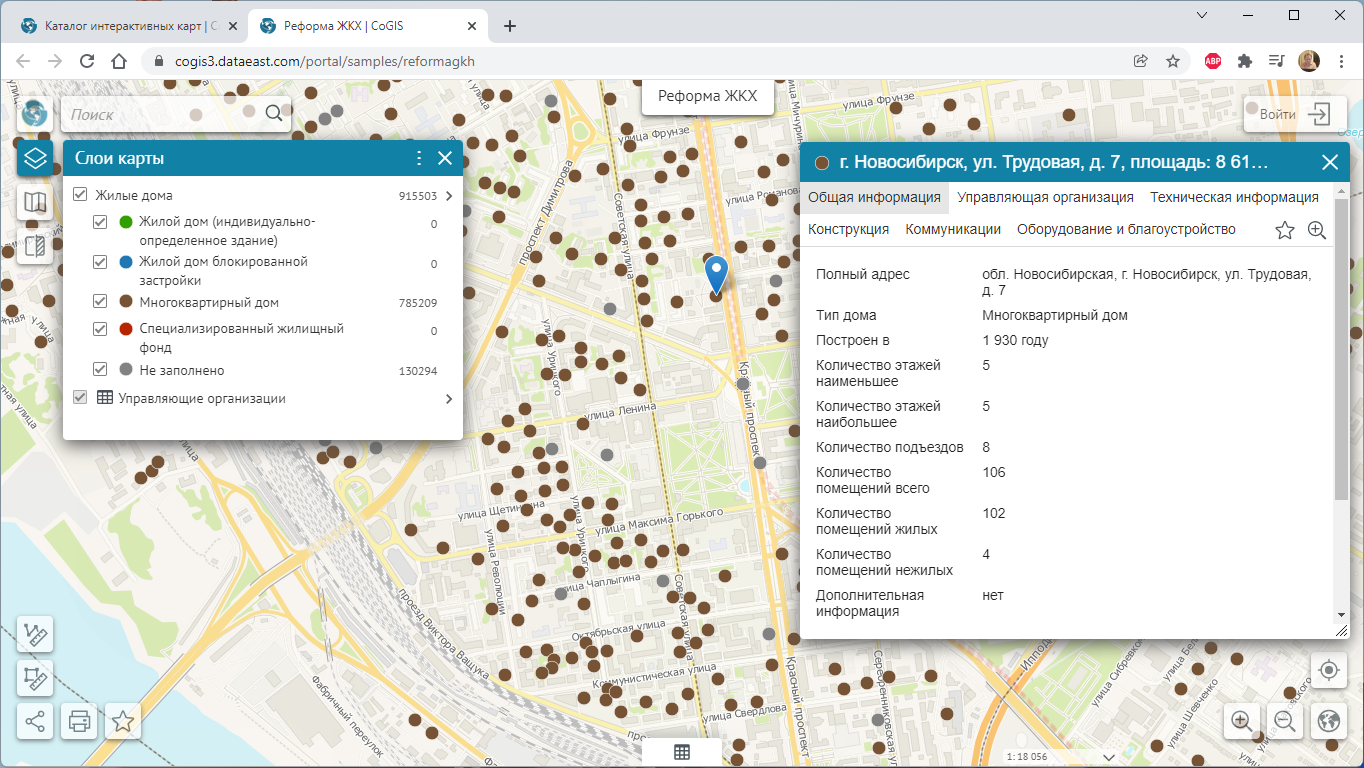This screenshot has width=1364, height=768.
Task: Switch to the Управляющая организация tab
Action: [1045, 197]
